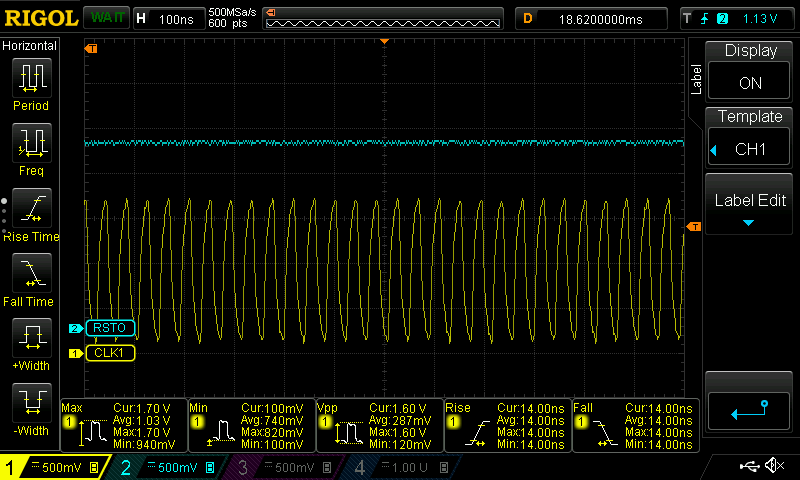Click the channel 1 ground marker
This screenshot has height=480, width=800.
pyautogui.click(x=76, y=353)
